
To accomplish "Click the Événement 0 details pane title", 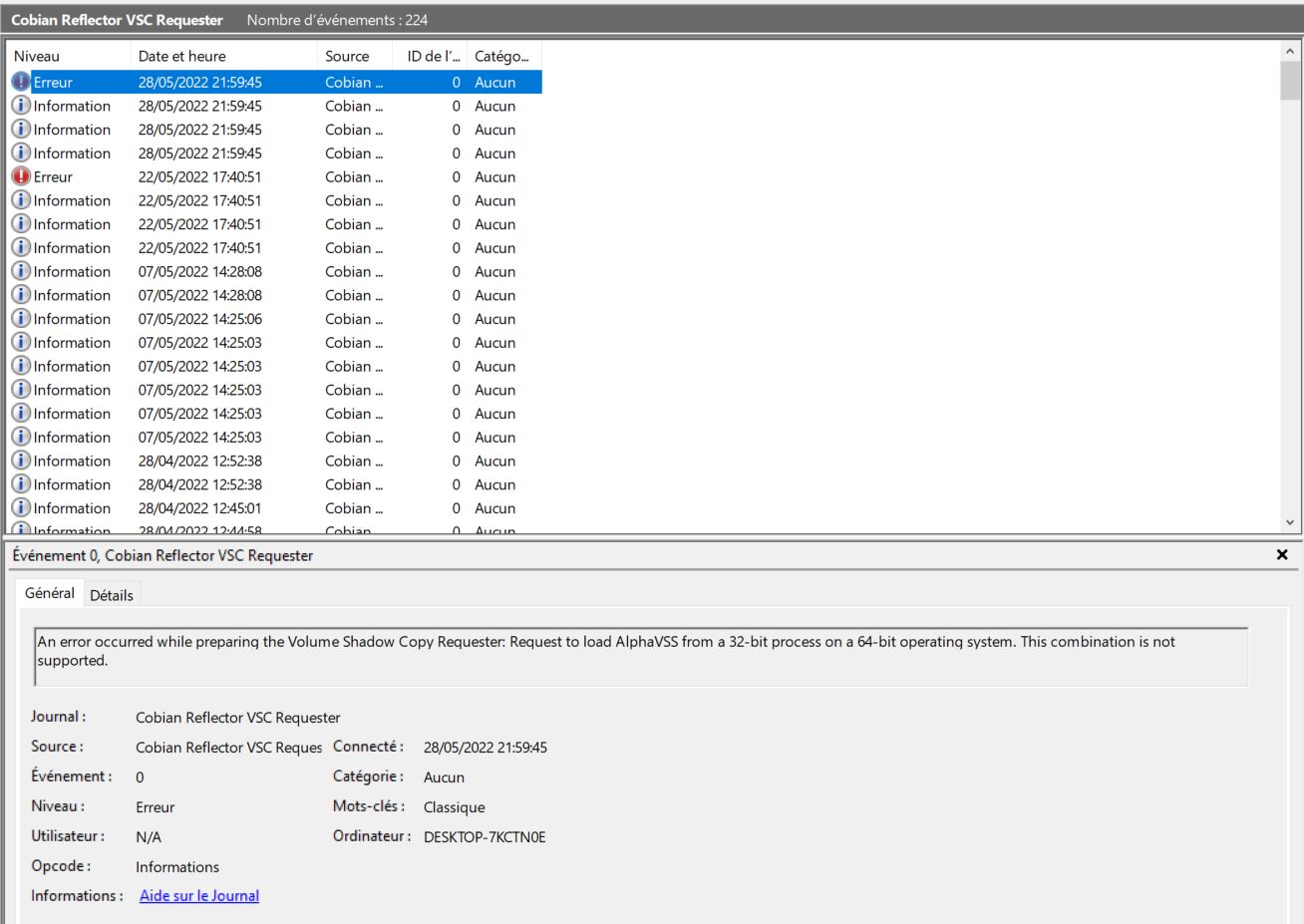I will pos(163,555).
